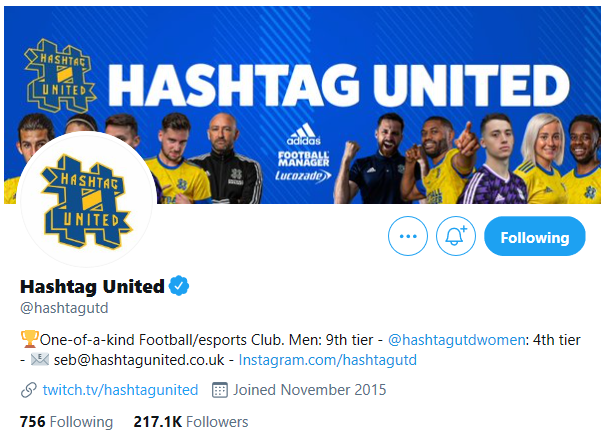Screen dimensions: 607x443
Task: View the 217.1K Followers list
Action: click(x=191, y=422)
